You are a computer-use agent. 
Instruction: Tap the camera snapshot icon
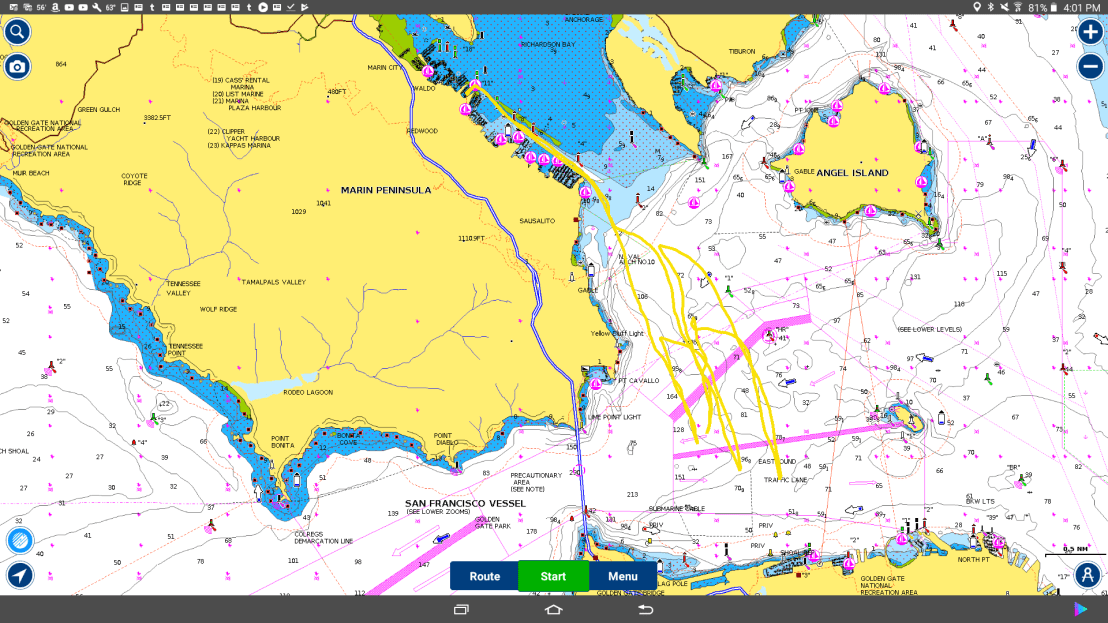tap(17, 67)
